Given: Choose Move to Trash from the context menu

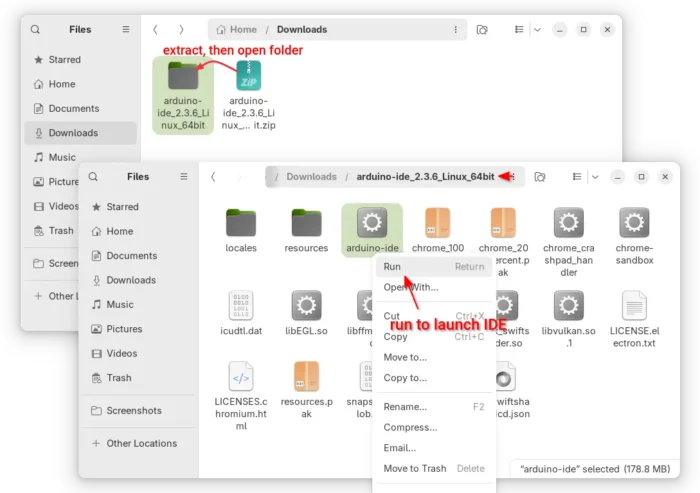Looking at the screenshot, I should tap(433, 468).
